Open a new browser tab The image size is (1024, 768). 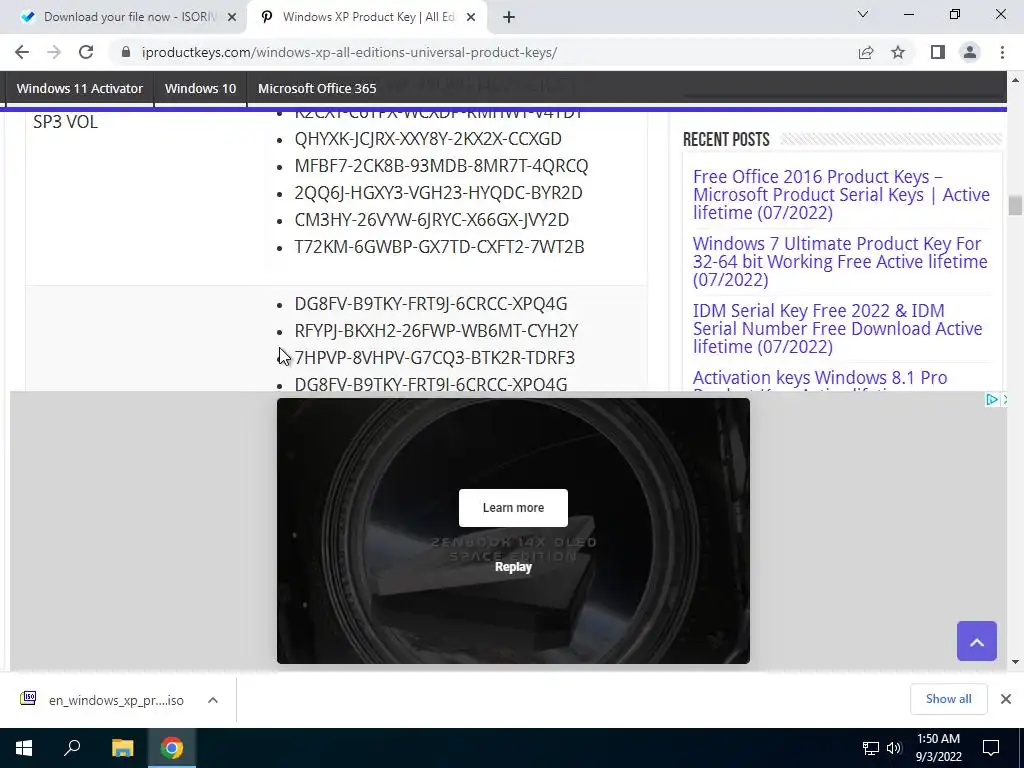[509, 18]
